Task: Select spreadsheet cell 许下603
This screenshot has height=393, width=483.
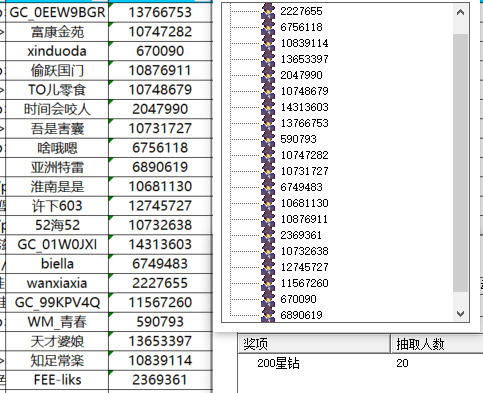Action: point(57,206)
